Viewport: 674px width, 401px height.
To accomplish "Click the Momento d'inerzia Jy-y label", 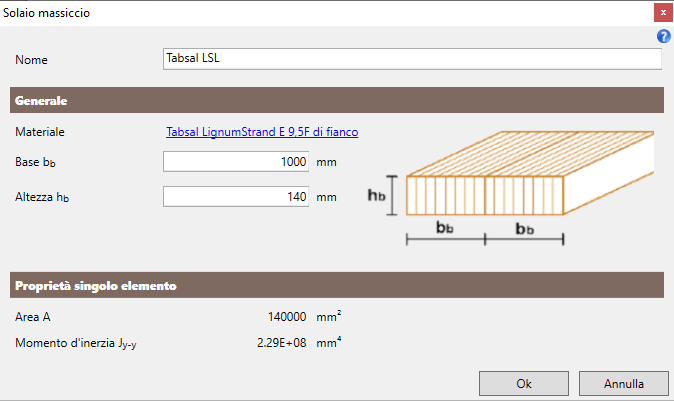I will 76,343.
